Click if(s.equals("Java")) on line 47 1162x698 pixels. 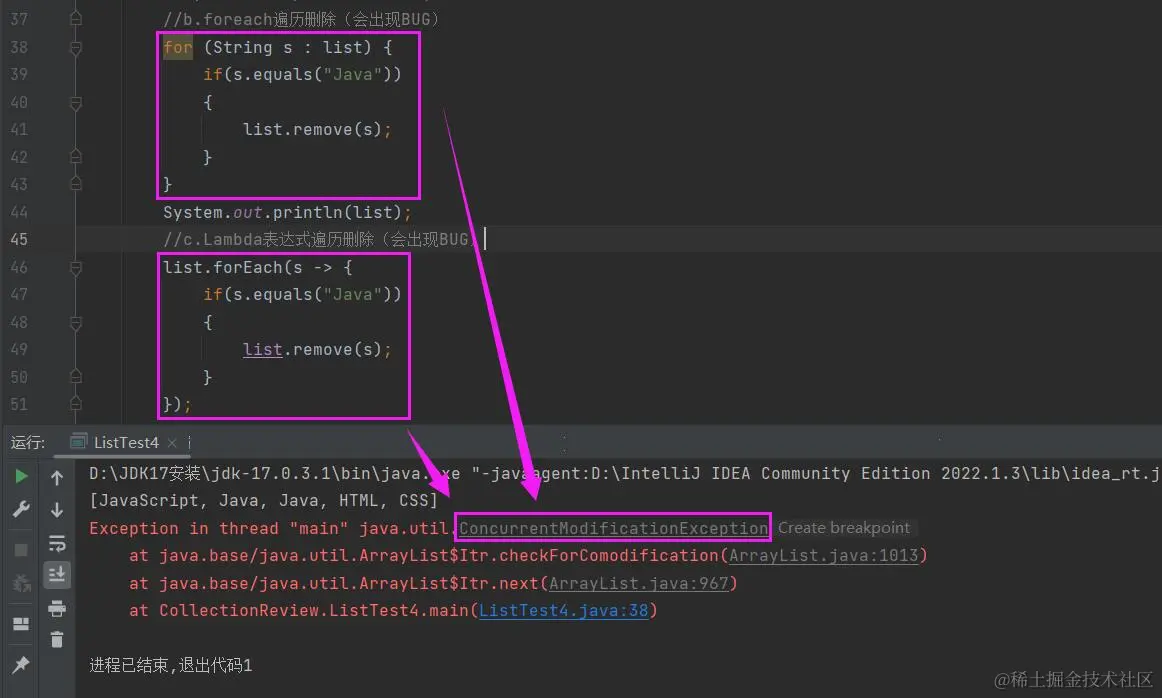coord(302,295)
